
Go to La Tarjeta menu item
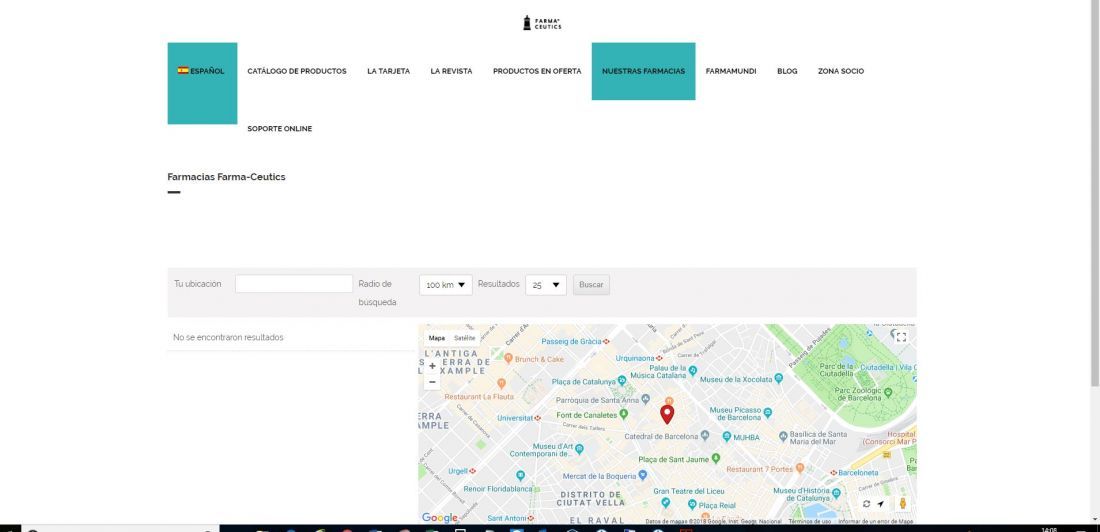click(389, 71)
